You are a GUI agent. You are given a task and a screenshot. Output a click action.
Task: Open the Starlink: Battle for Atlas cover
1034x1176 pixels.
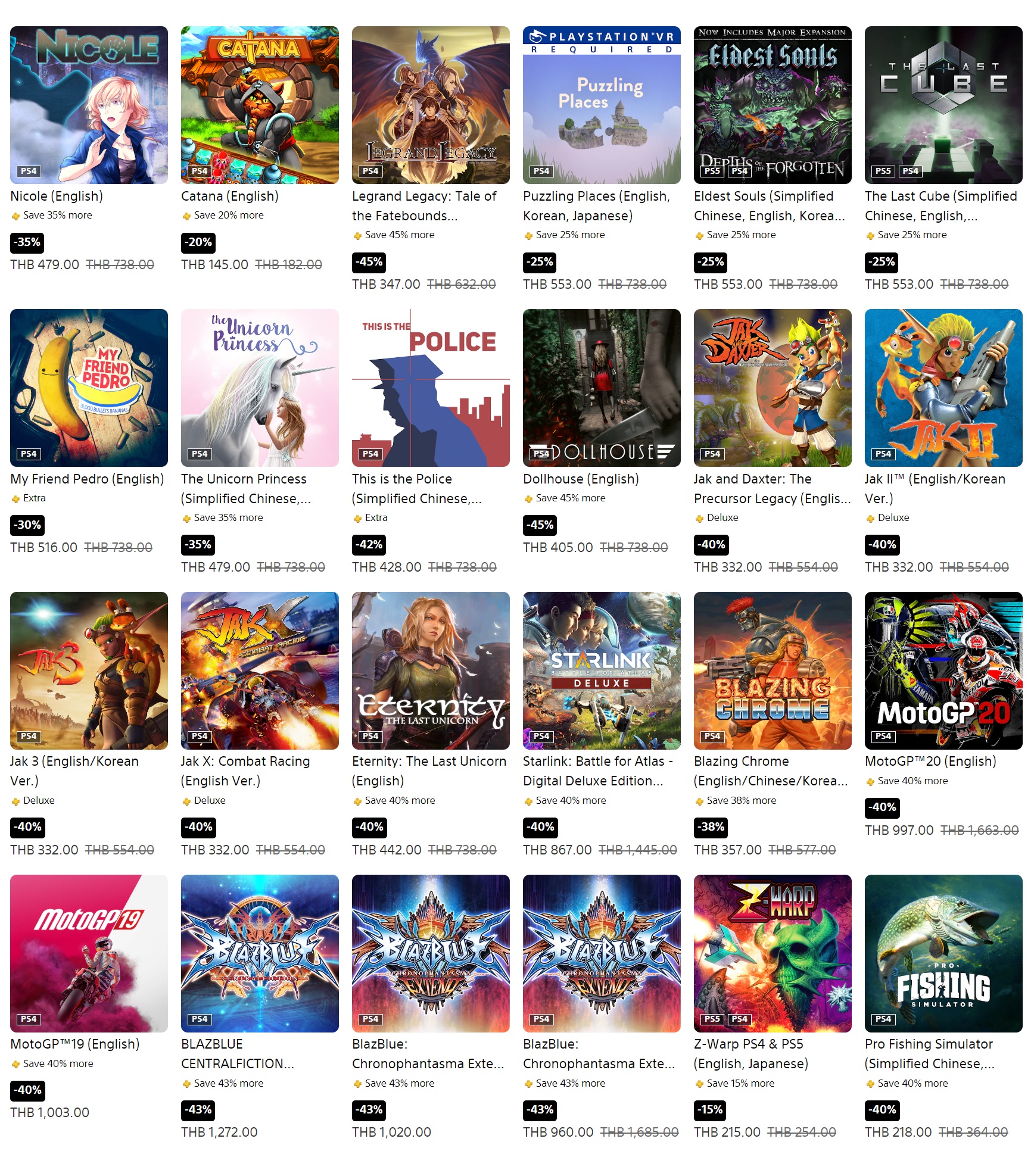[x=602, y=670]
